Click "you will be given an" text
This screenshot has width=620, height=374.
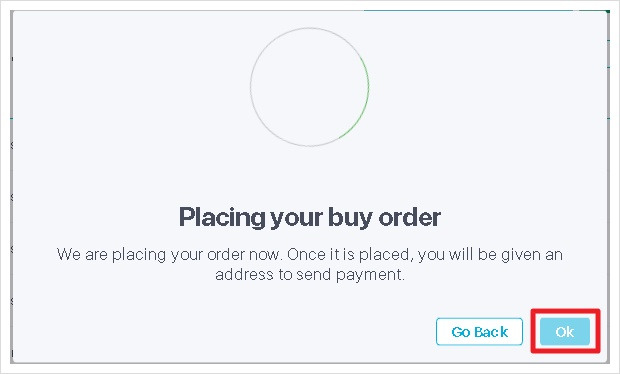click(490, 255)
